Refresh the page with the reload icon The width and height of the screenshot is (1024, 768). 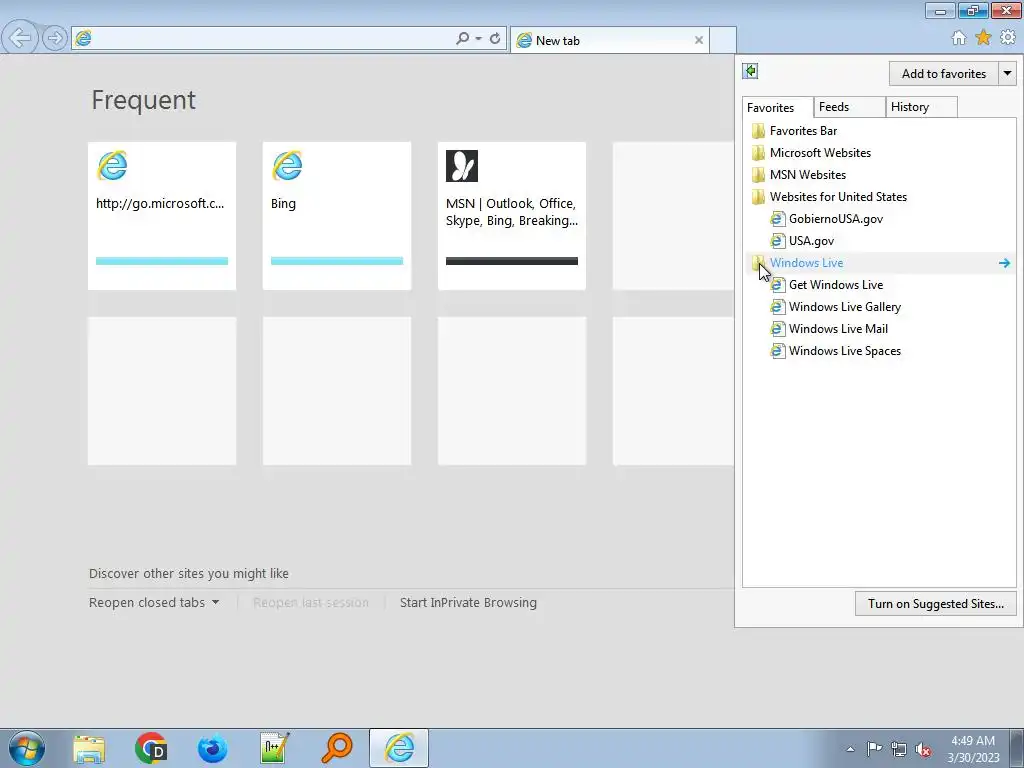coord(495,39)
